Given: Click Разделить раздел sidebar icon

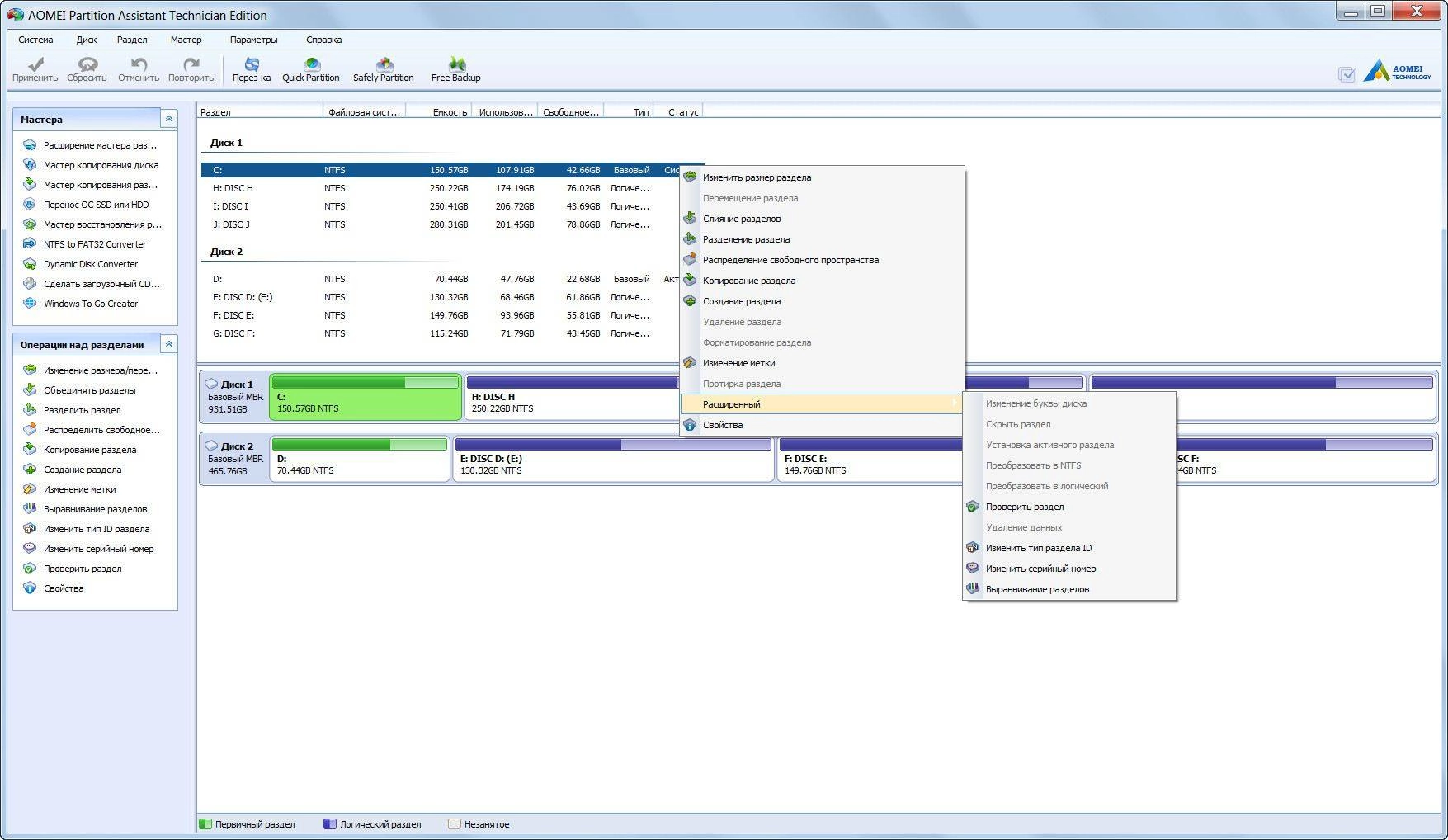Looking at the screenshot, I should click(x=30, y=410).
